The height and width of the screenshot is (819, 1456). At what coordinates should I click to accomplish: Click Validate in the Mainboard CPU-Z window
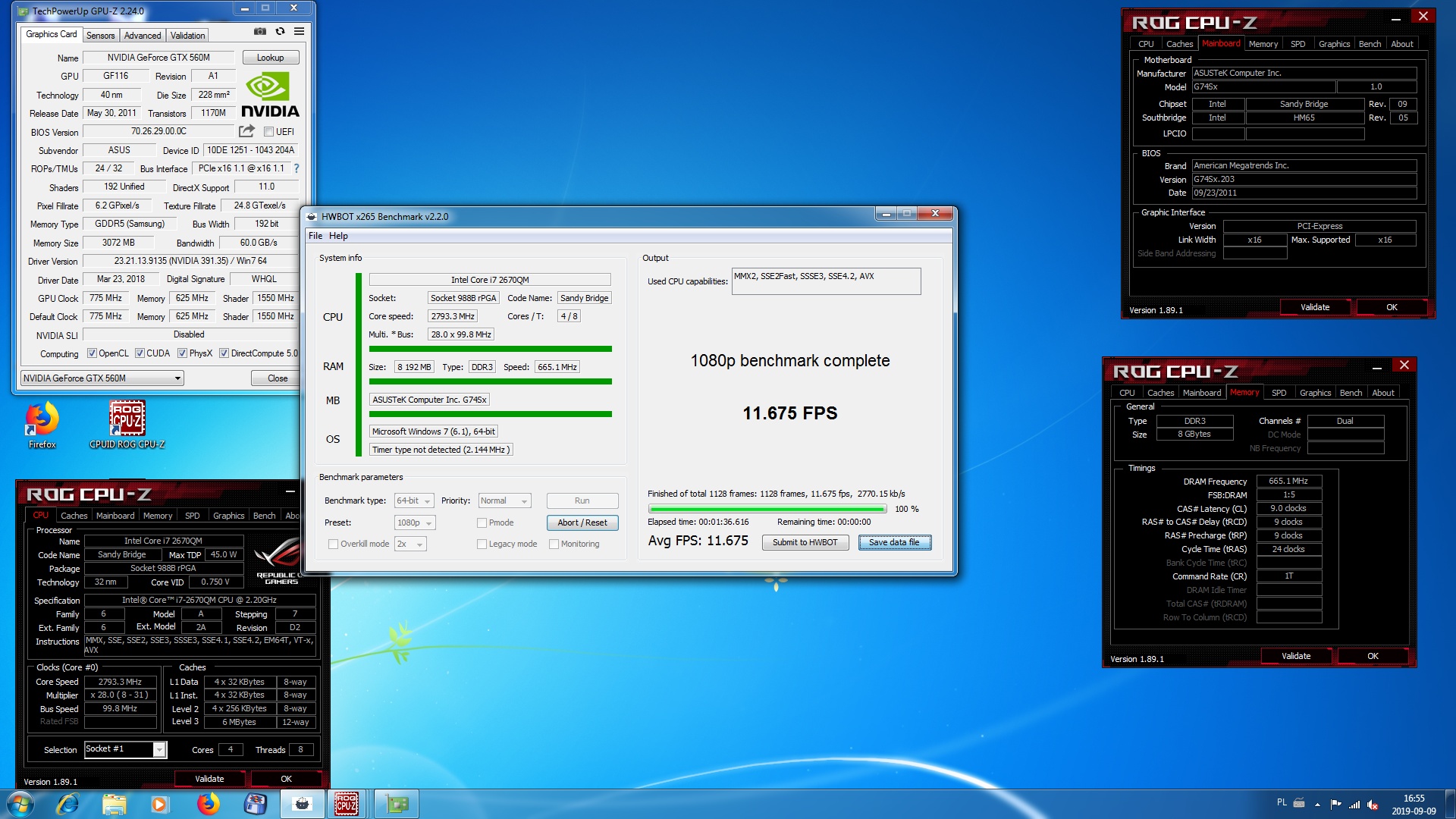[x=1315, y=307]
